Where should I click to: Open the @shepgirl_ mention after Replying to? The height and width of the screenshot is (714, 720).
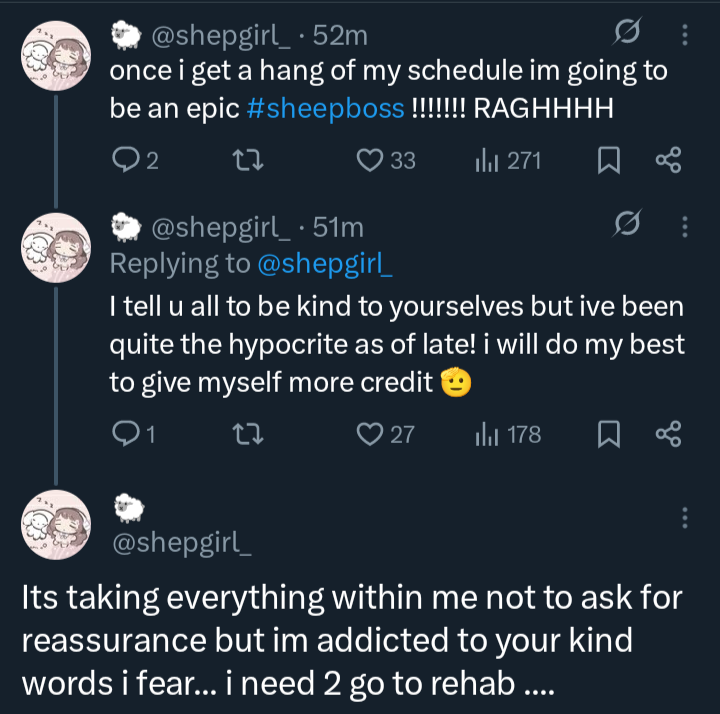click(325, 263)
